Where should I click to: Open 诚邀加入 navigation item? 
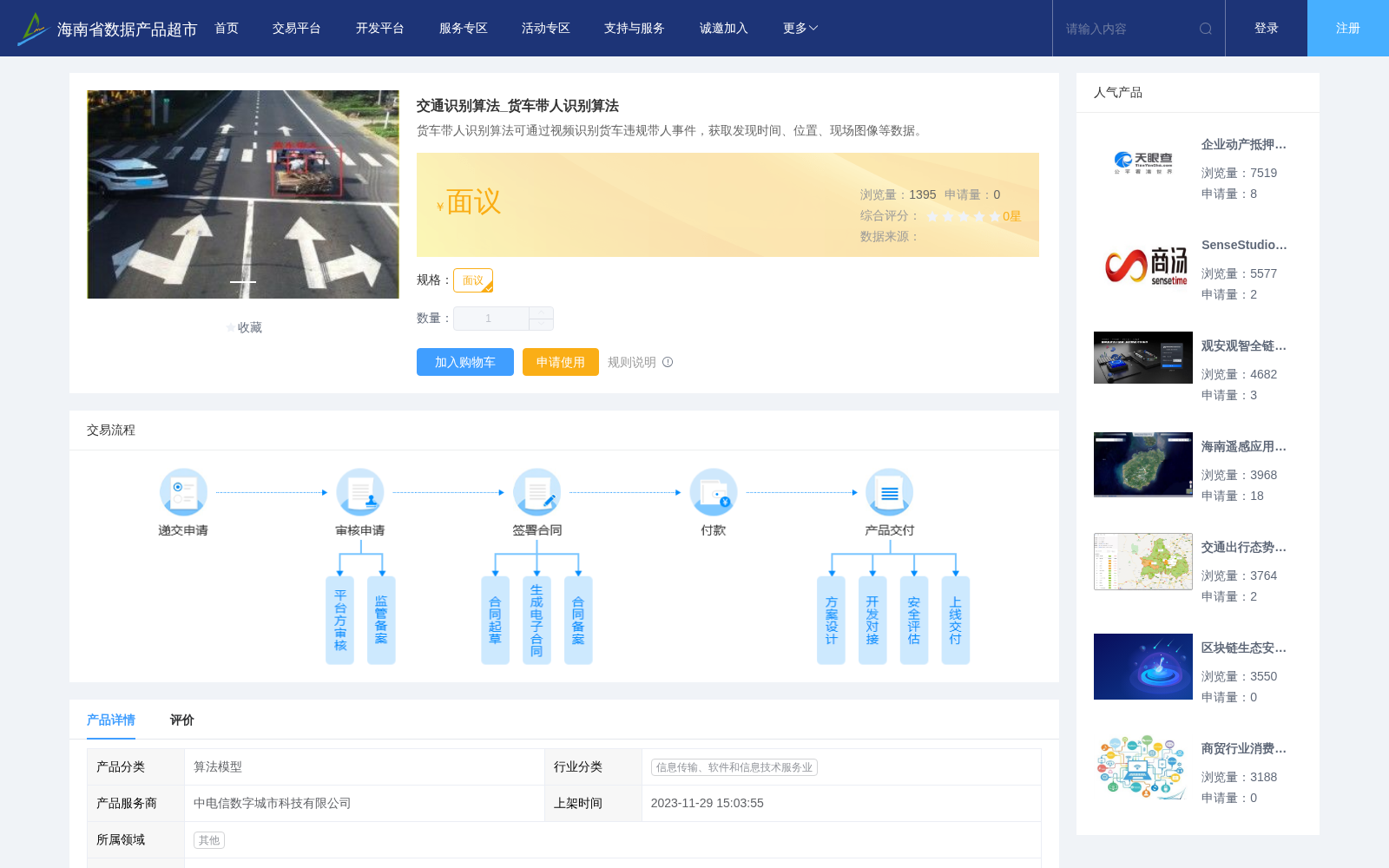tap(724, 29)
